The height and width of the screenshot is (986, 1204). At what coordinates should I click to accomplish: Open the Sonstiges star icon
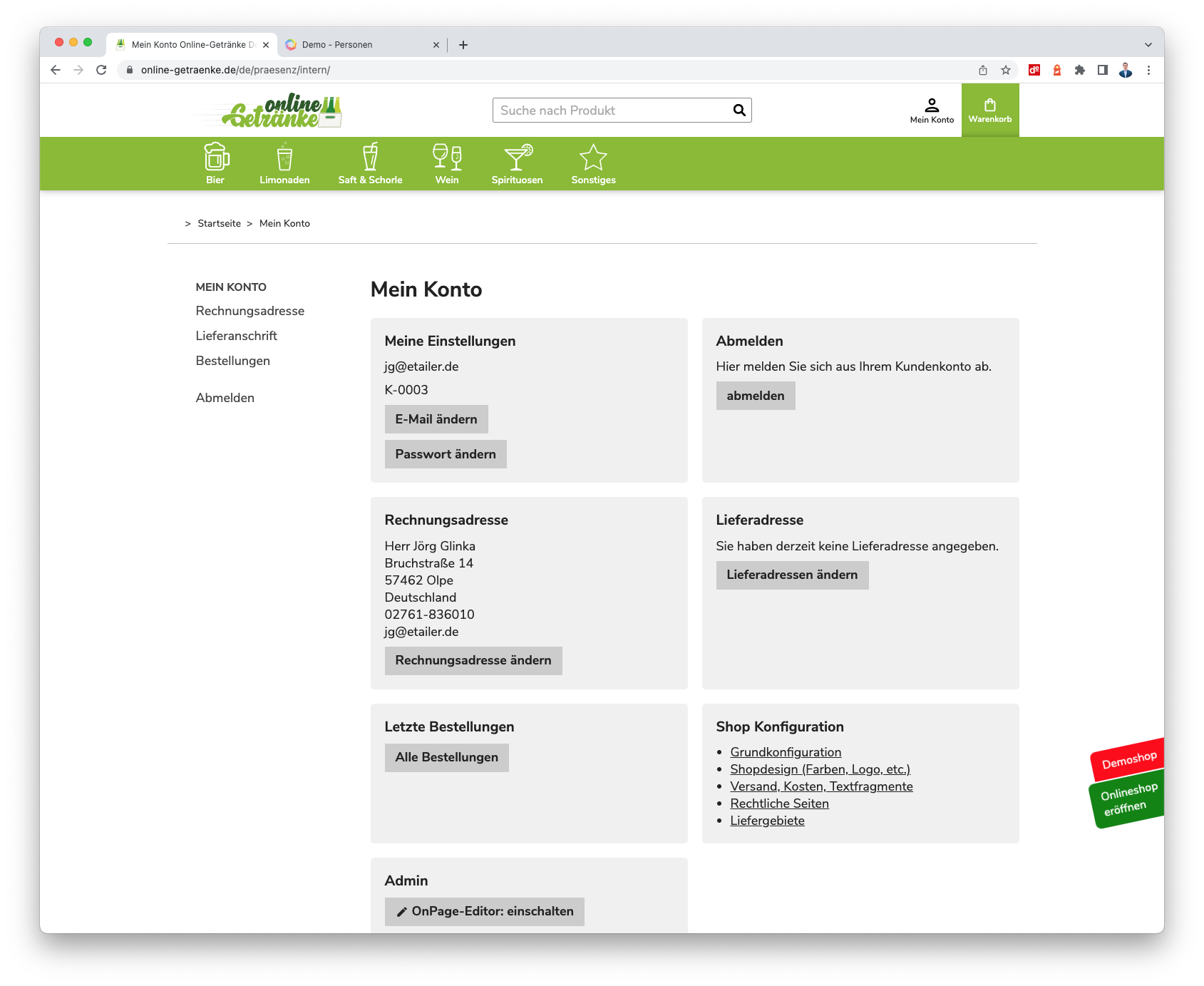pos(593,158)
